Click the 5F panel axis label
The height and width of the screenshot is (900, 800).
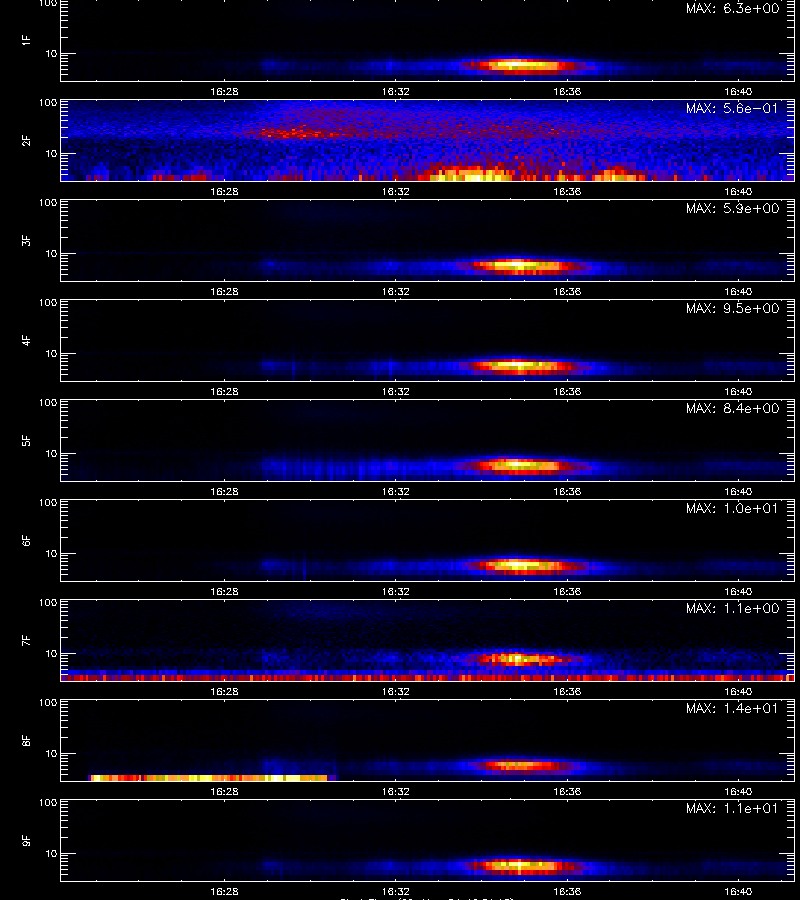click(26, 441)
